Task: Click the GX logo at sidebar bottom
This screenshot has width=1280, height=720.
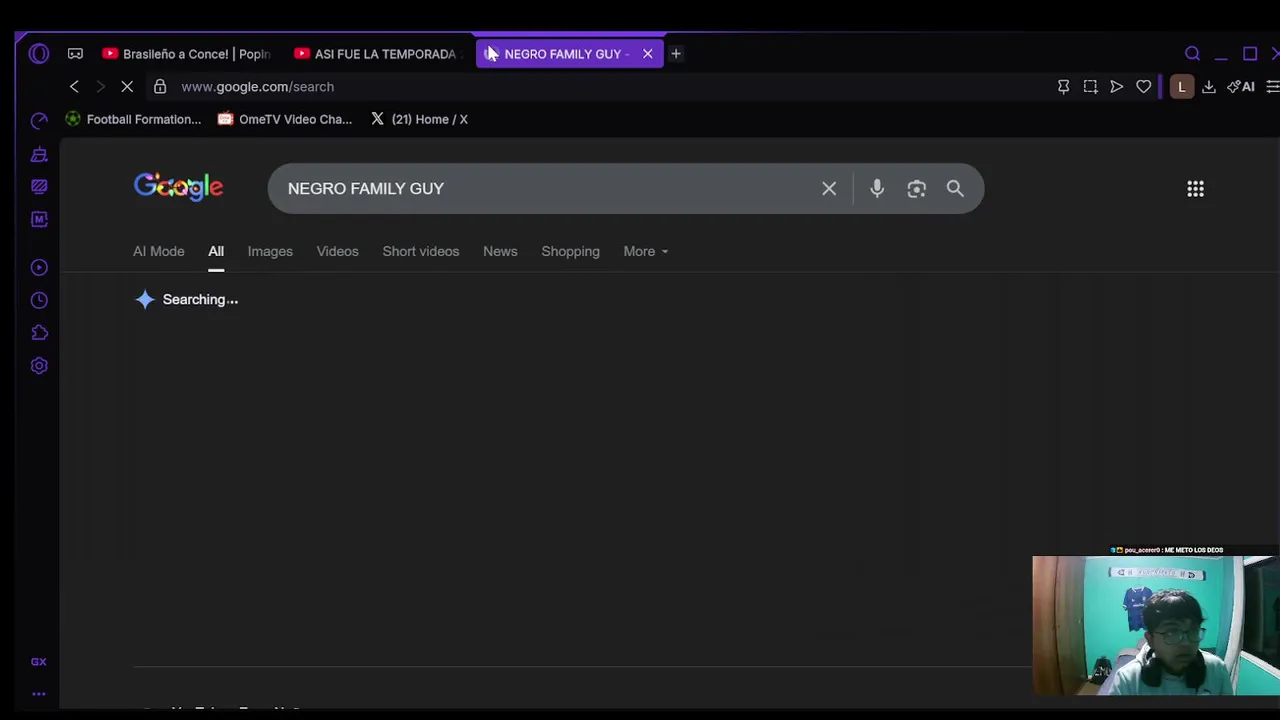Action: click(x=39, y=662)
